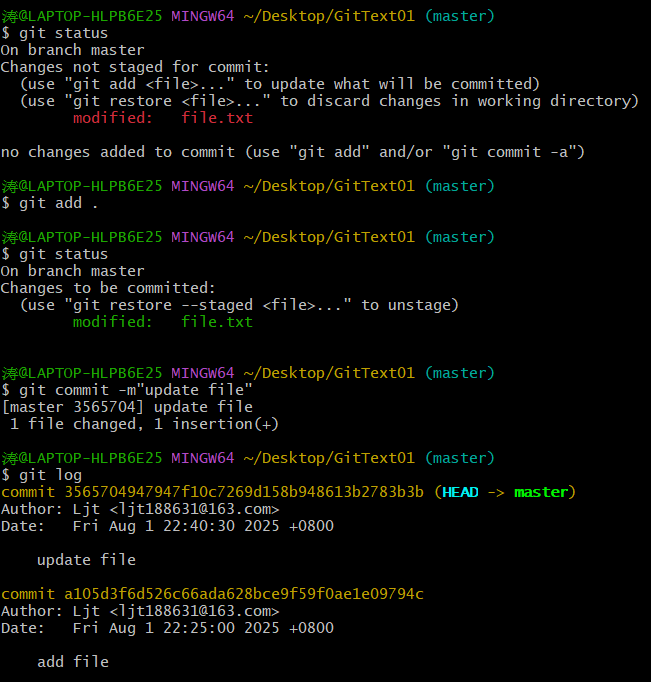Click the prompt line directly above "git add ."
This screenshot has height=682, width=651.
(x=248, y=186)
